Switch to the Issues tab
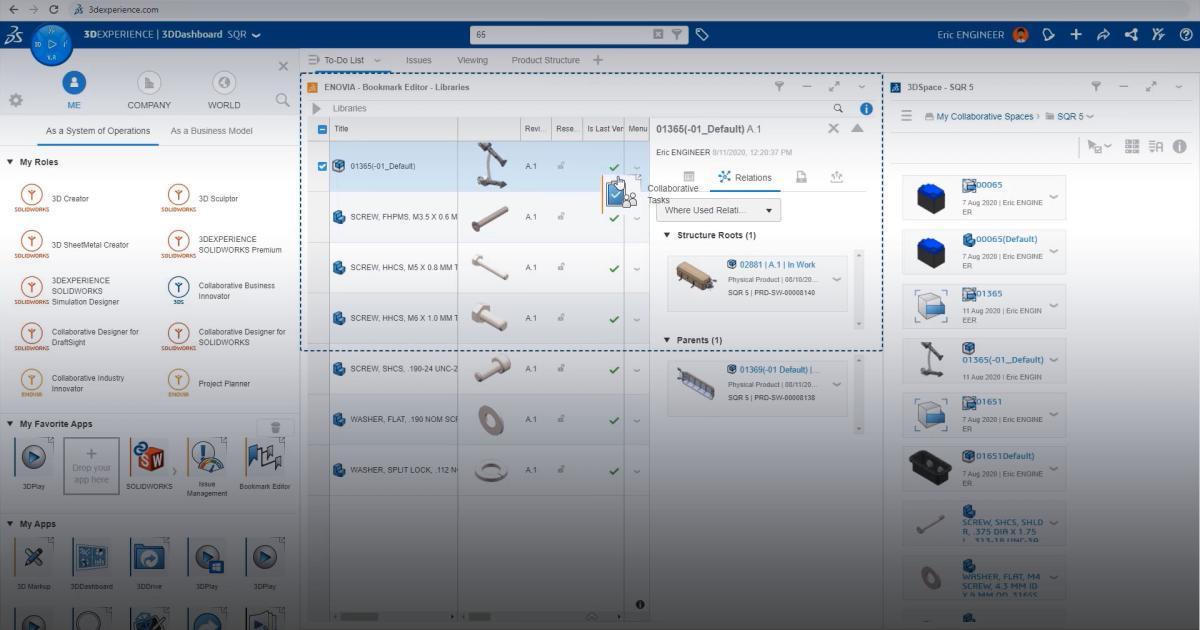Screen dimensions: 1200x630 [x=418, y=60]
